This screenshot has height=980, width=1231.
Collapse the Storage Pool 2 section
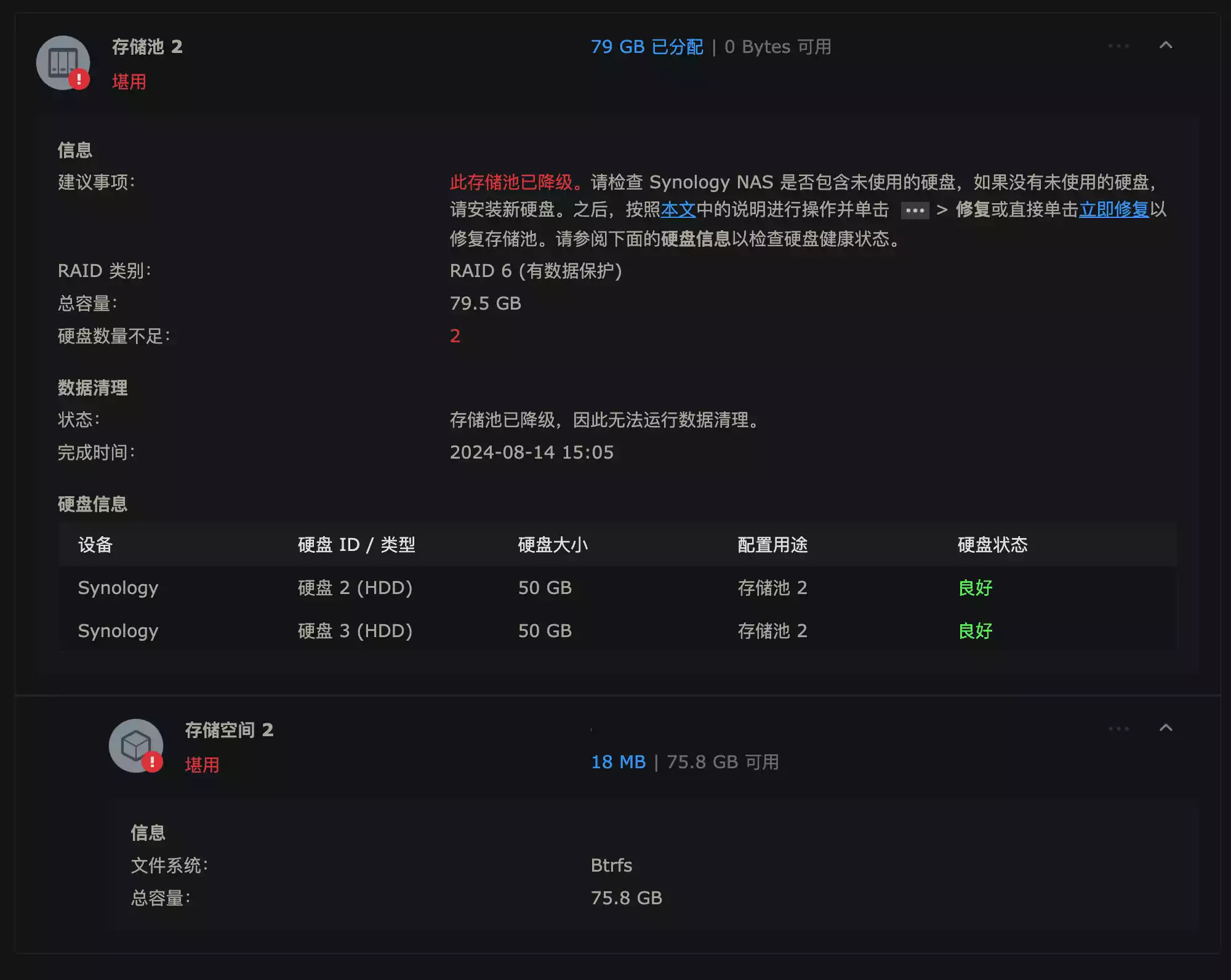point(1165,46)
